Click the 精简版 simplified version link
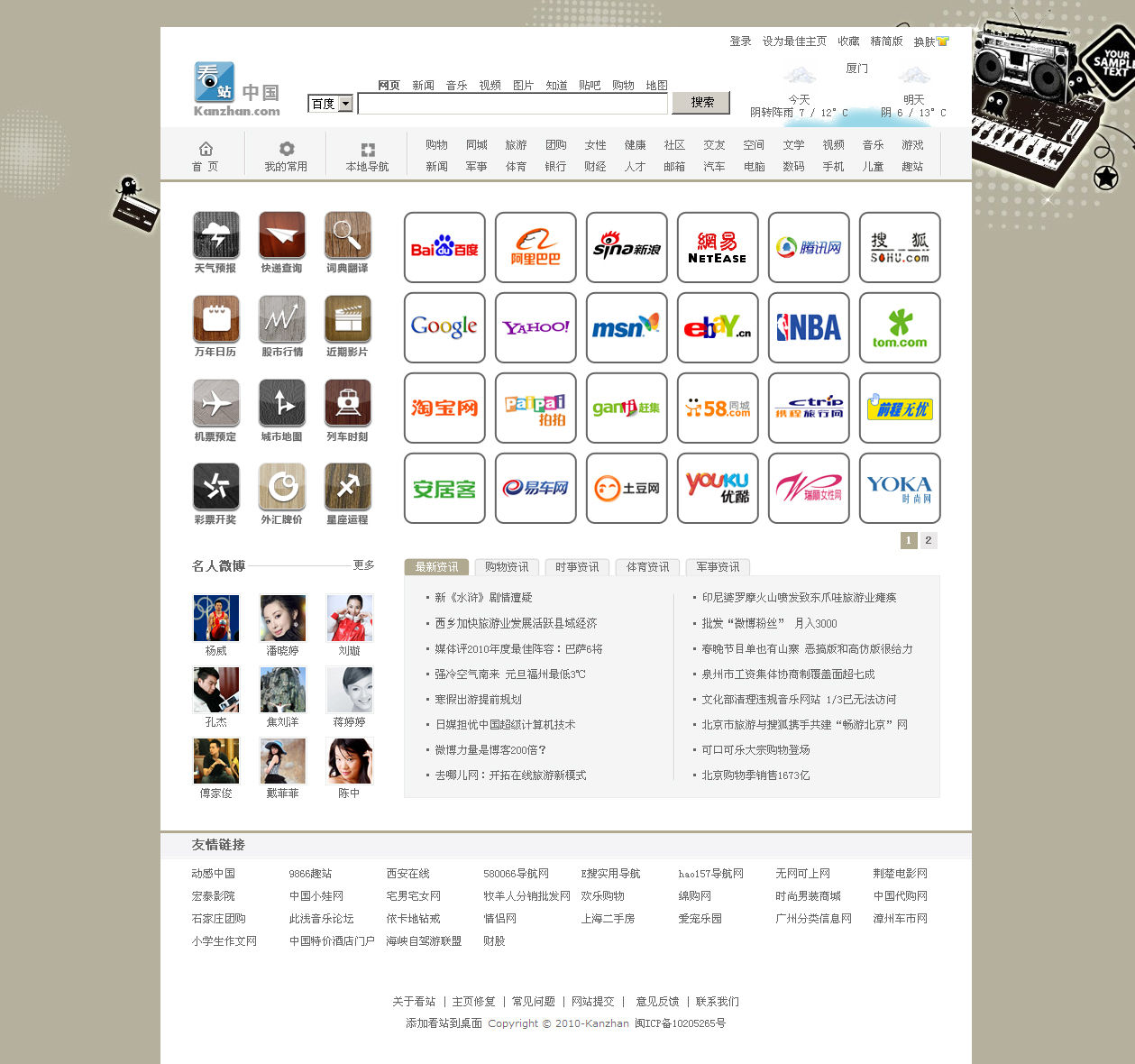 point(886,41)
